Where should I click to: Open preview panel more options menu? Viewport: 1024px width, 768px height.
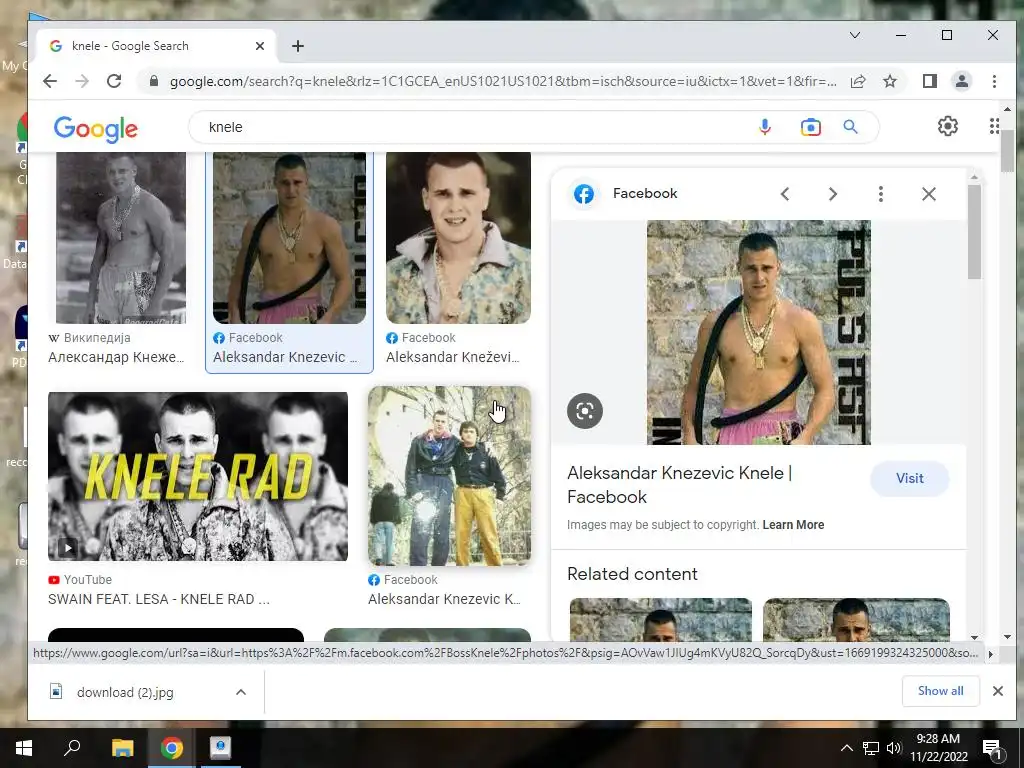click(x=880, y=194)
